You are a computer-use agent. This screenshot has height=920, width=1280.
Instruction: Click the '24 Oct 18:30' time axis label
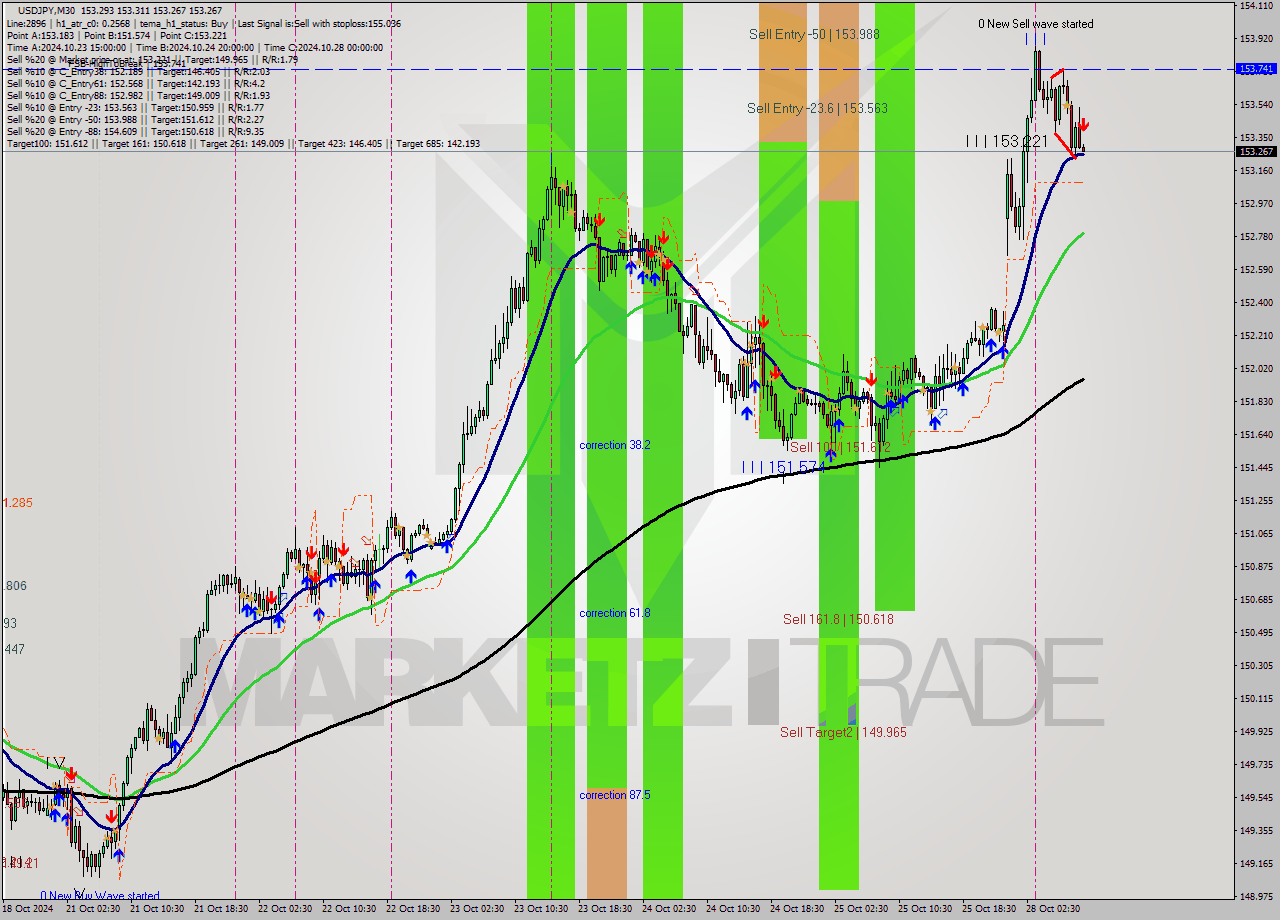pos(796,909)
